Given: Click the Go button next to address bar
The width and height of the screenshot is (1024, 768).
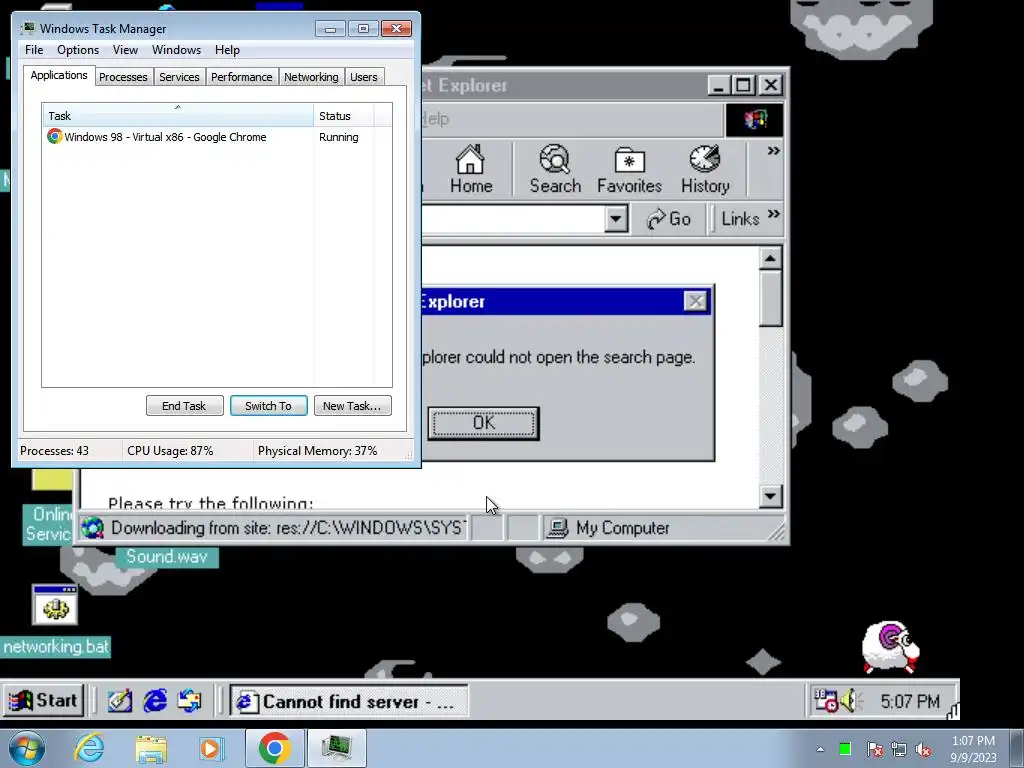Looking at the screenshot, I should point(668,219).
